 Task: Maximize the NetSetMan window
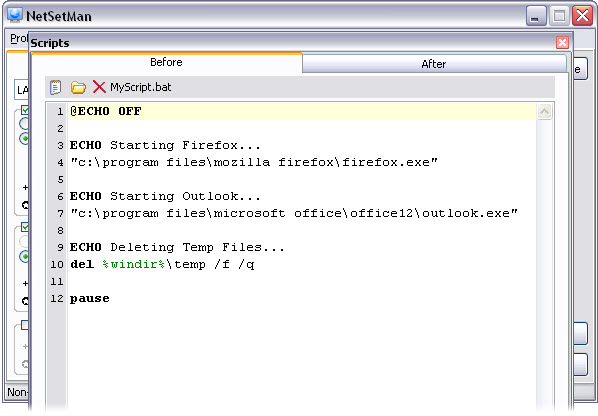click(559, 16)
